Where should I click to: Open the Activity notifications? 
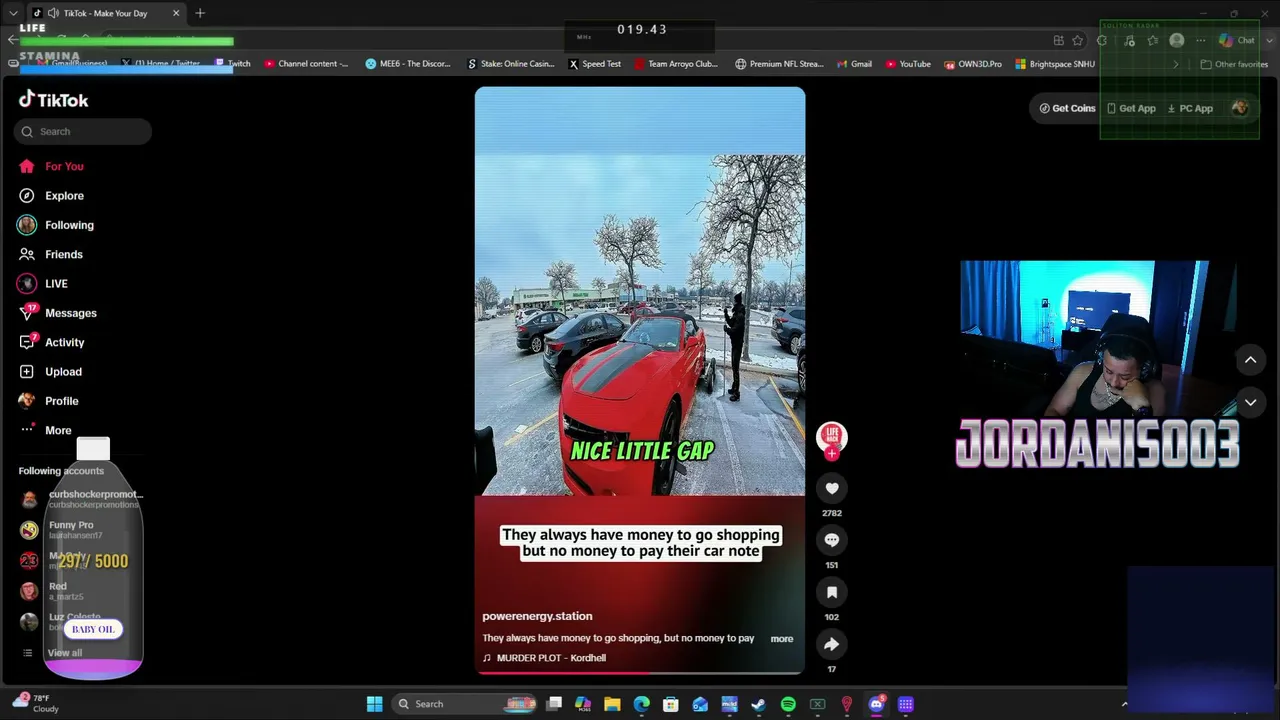point(64,342)
